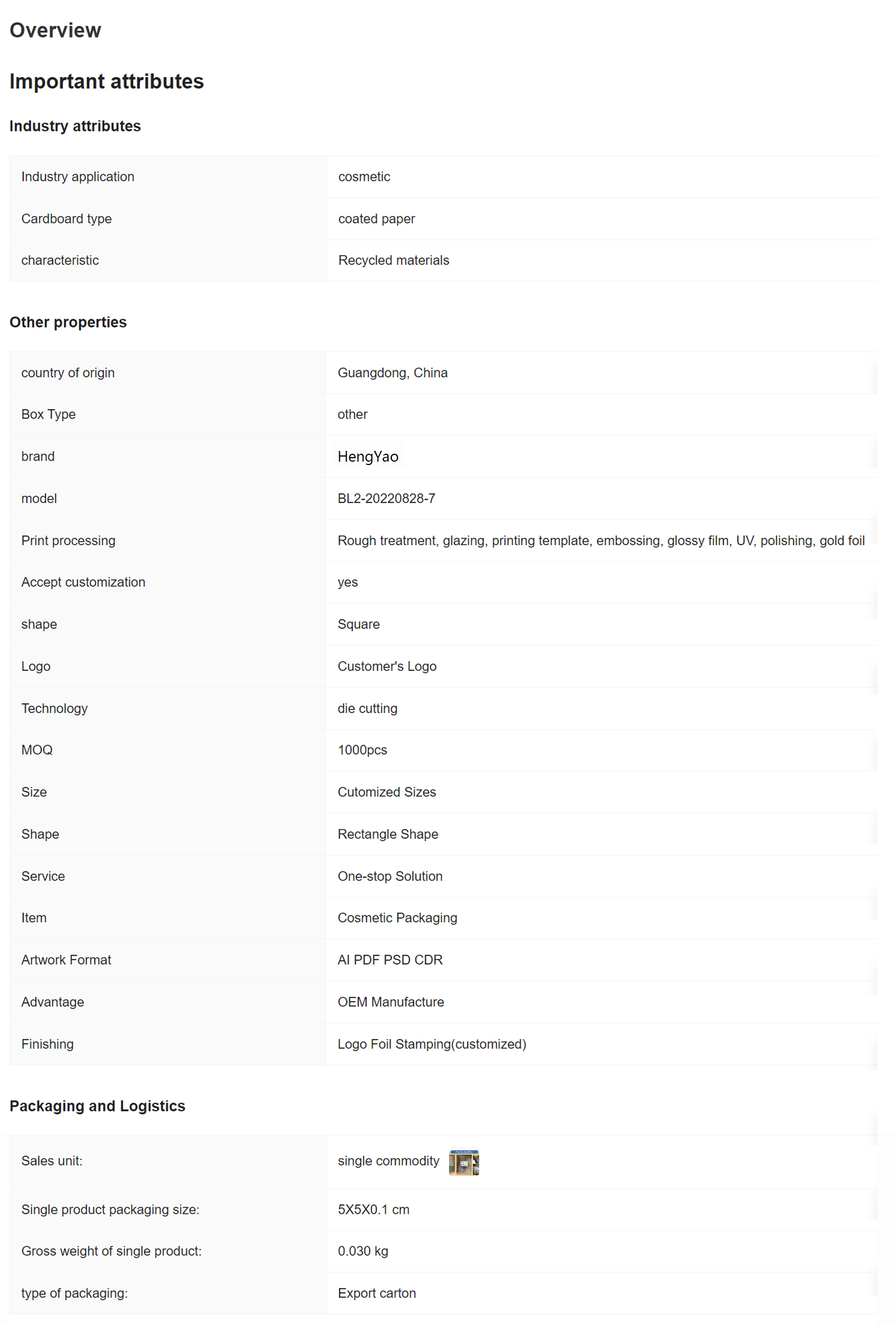Image resolution: width=896 pixels, height=1326 pixels.
Task: Click the One-stop Solution service value
Action: pos(390,876)
